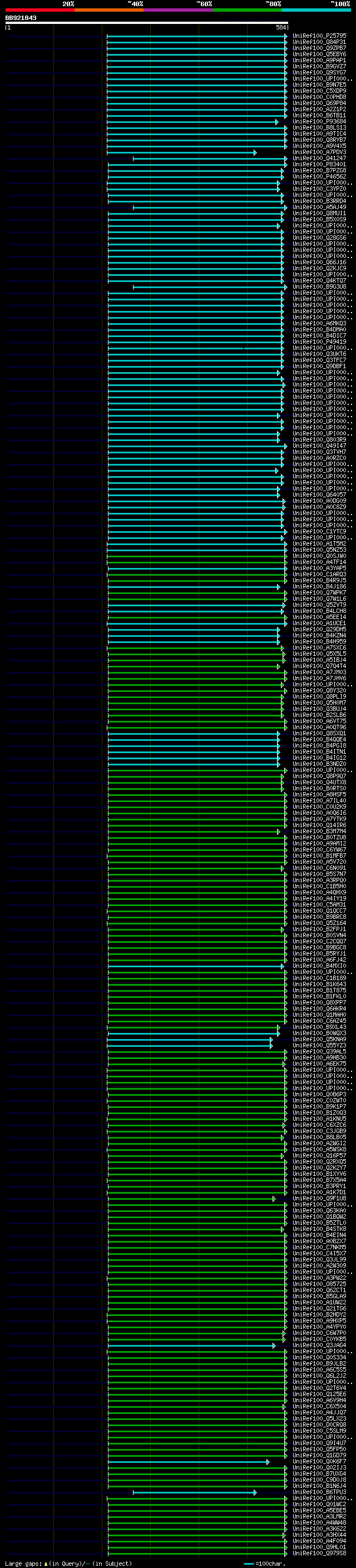Open hit UniRef100_A7SXC6
Viewport: 356px width, 1568px height.
(319, 647)
